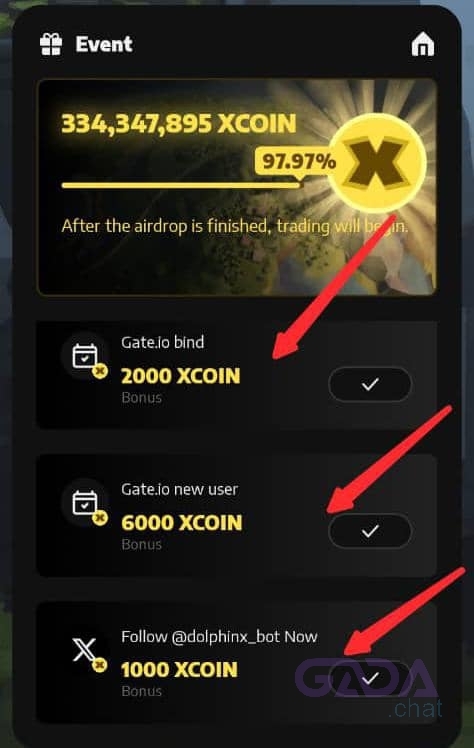Click the checkmark button for Gate.io bind
The image size is (474, 748).
coord(370,384)
